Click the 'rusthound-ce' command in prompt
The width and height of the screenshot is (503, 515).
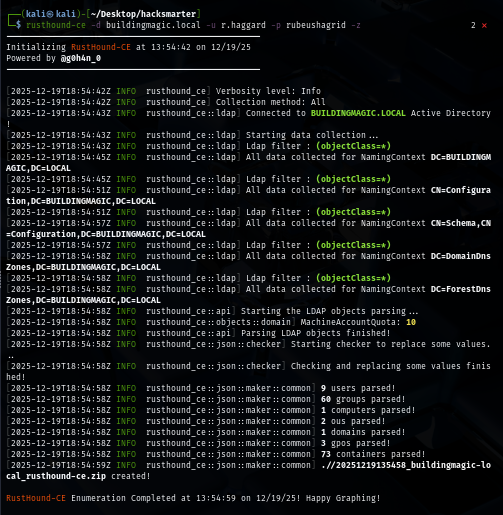pos(56,25)
